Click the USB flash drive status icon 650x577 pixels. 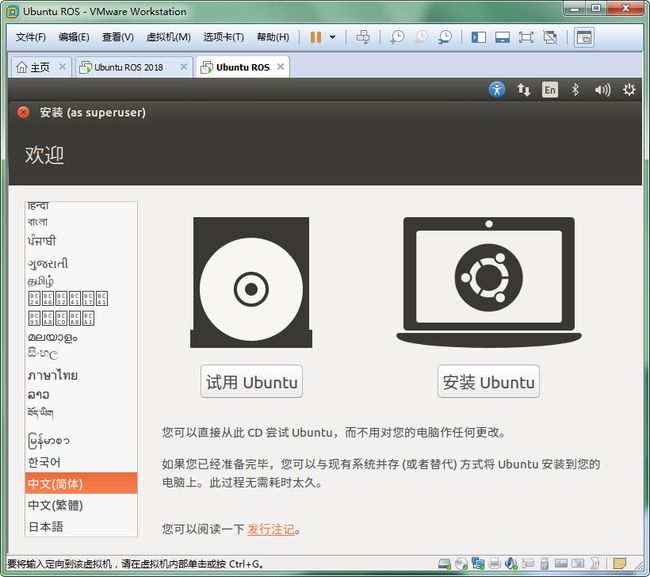coord(545,564)
